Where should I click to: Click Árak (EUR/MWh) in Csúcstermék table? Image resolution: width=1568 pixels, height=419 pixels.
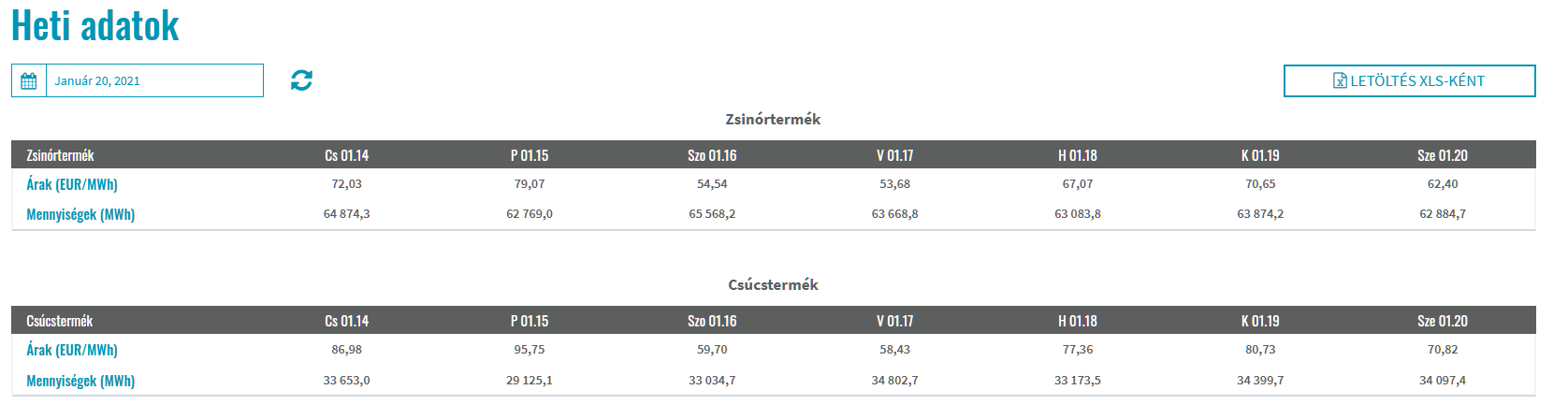(x=72, y=350)
